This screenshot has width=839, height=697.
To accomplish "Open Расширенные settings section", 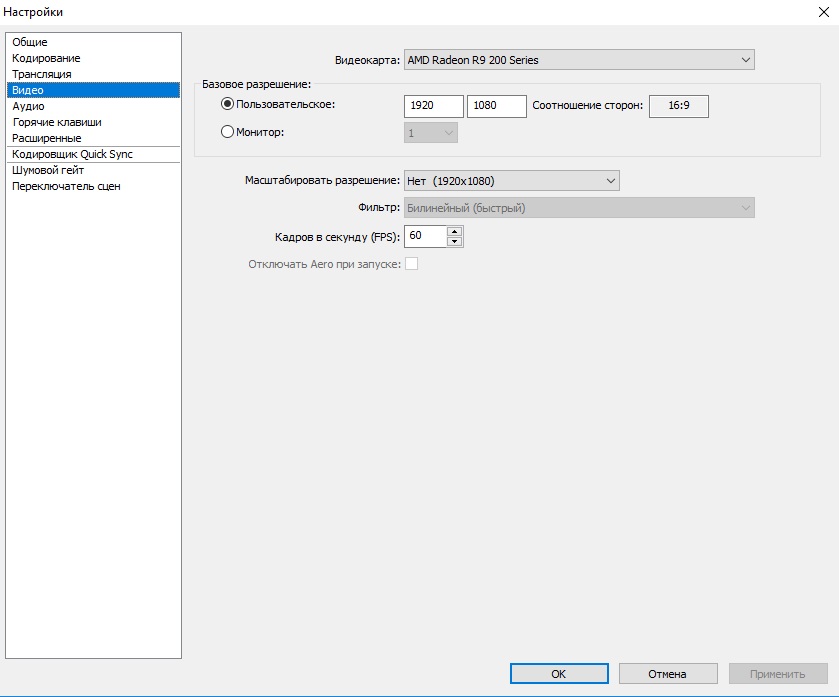I will tap(47, 138).
